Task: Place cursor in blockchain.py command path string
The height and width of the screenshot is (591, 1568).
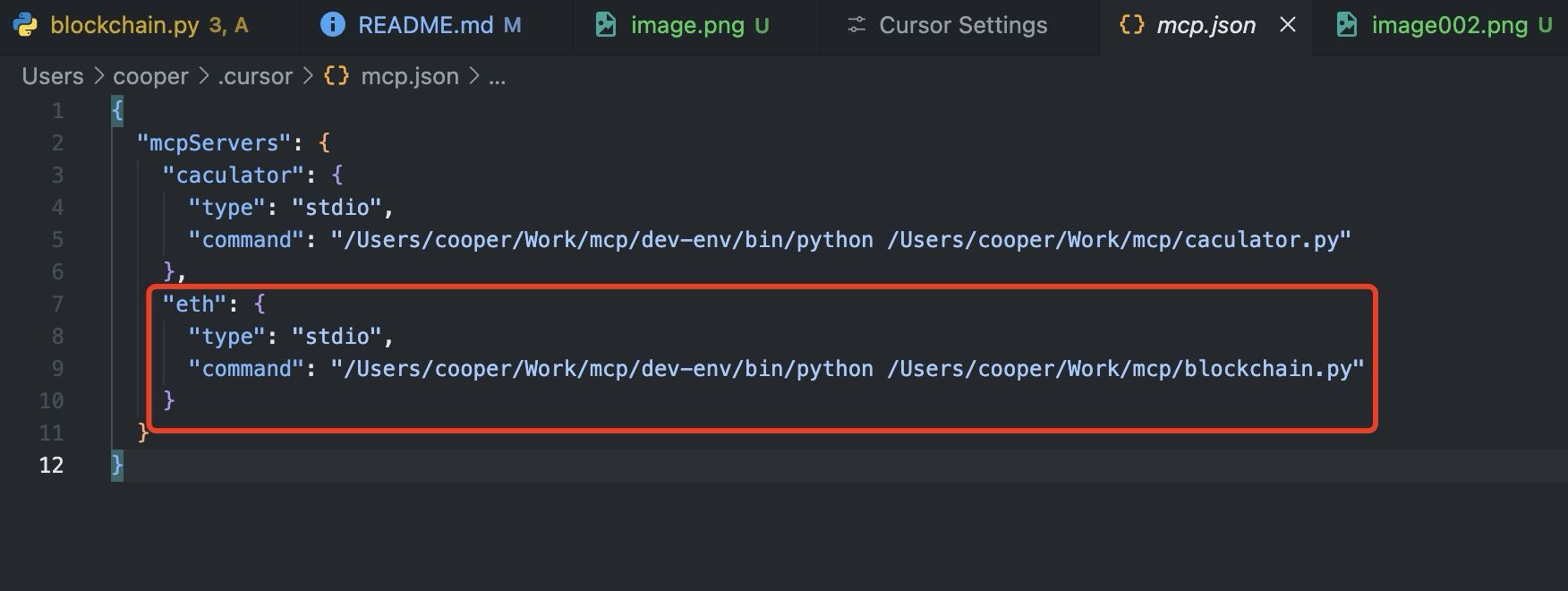Action: pos(848,369)
